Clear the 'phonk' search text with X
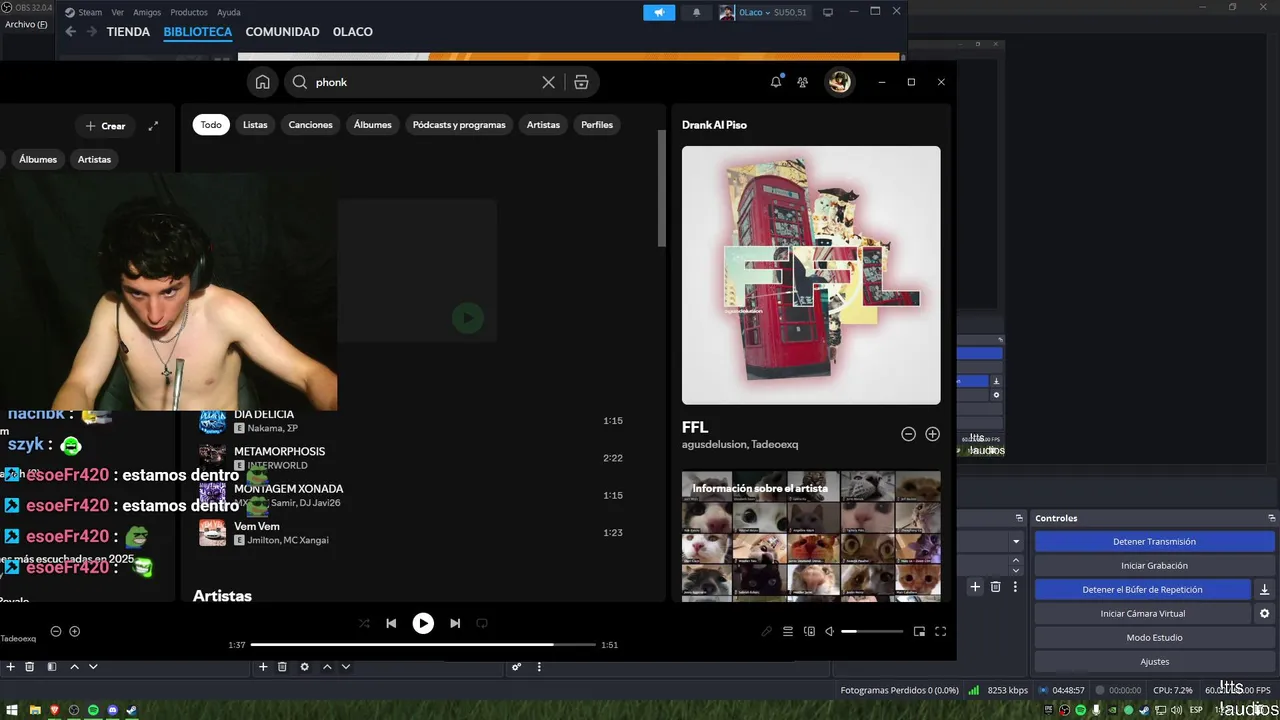 click(548, 82)
